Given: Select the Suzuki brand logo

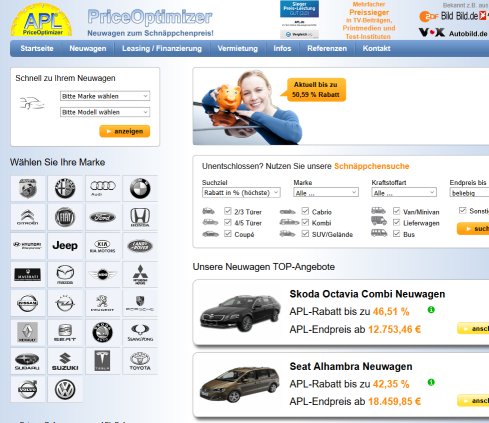Looking at the screenshot, I should (65, 361).
